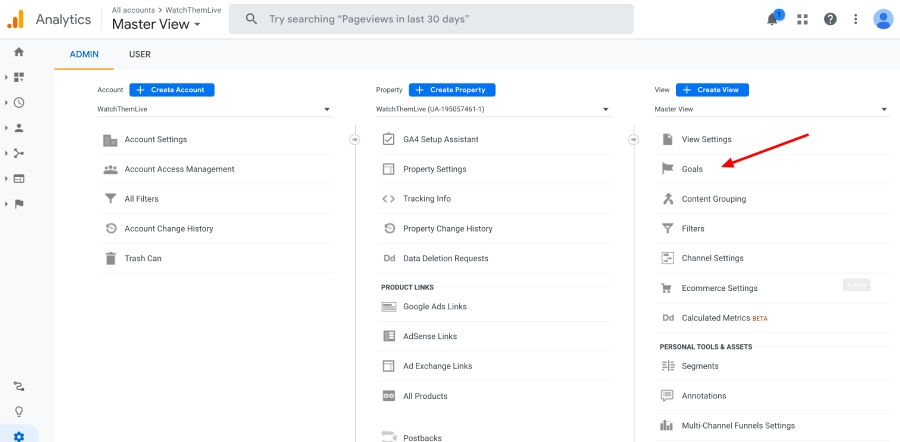This screenshot has height=442, width=900.
Task: Open Behavior window icon in sidebar
Action: [19, 179]
